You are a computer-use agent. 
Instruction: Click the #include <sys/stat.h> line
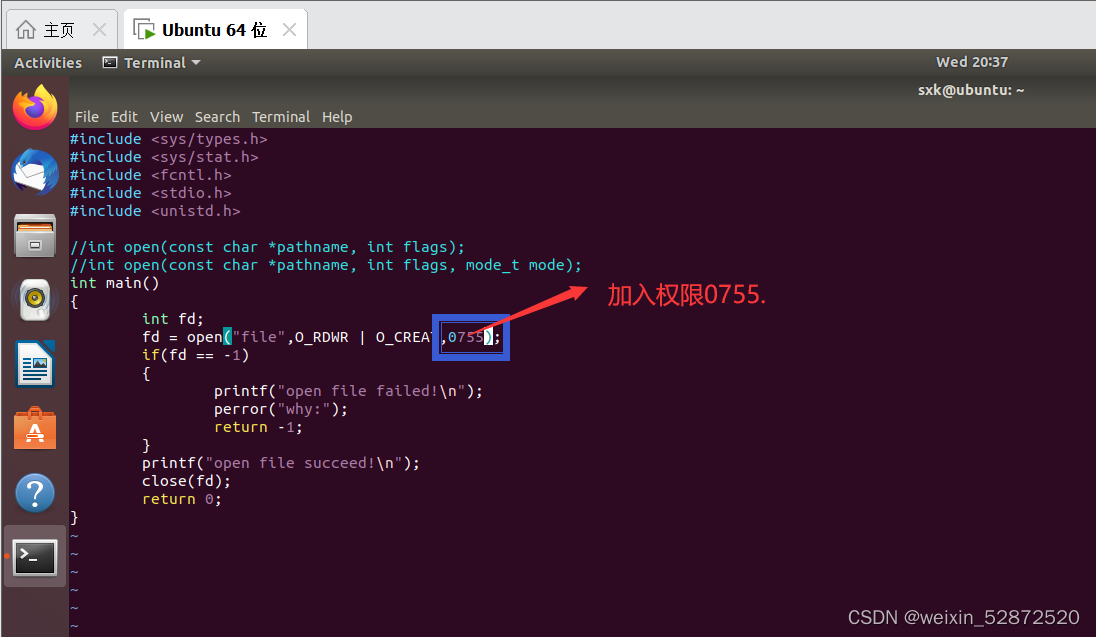(164, 157)
